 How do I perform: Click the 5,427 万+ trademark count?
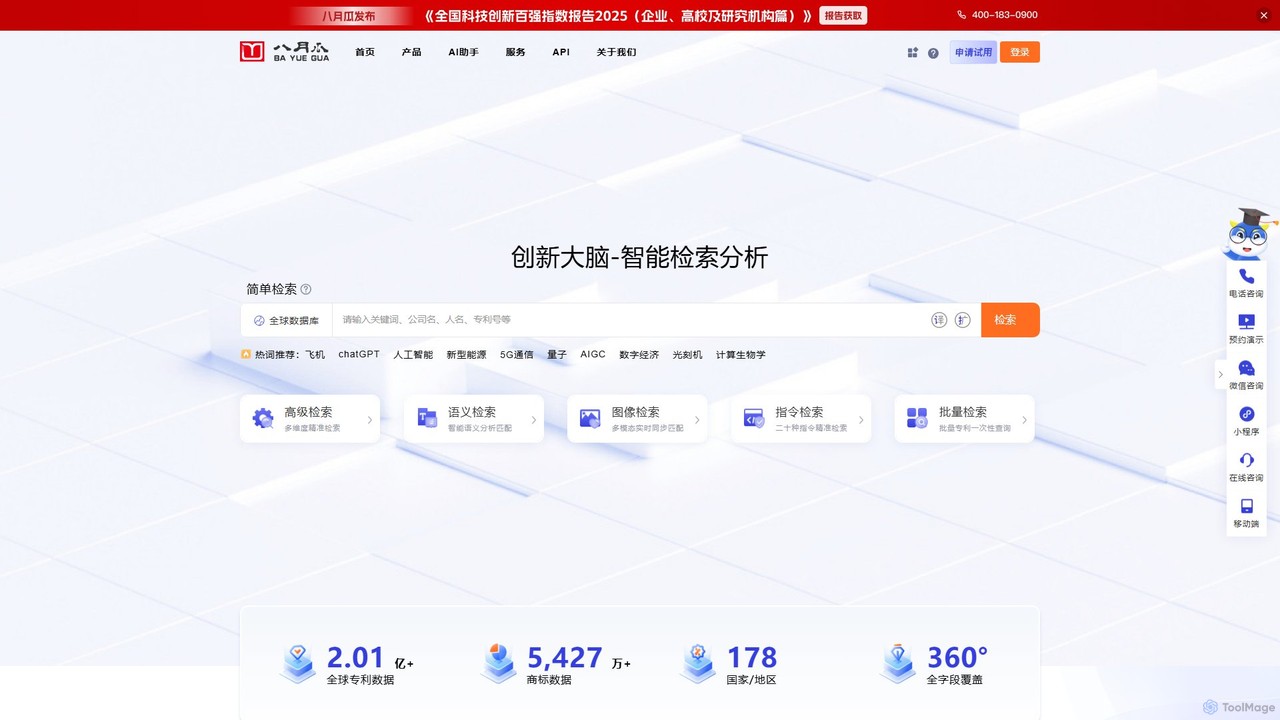[x=579, y=658]
